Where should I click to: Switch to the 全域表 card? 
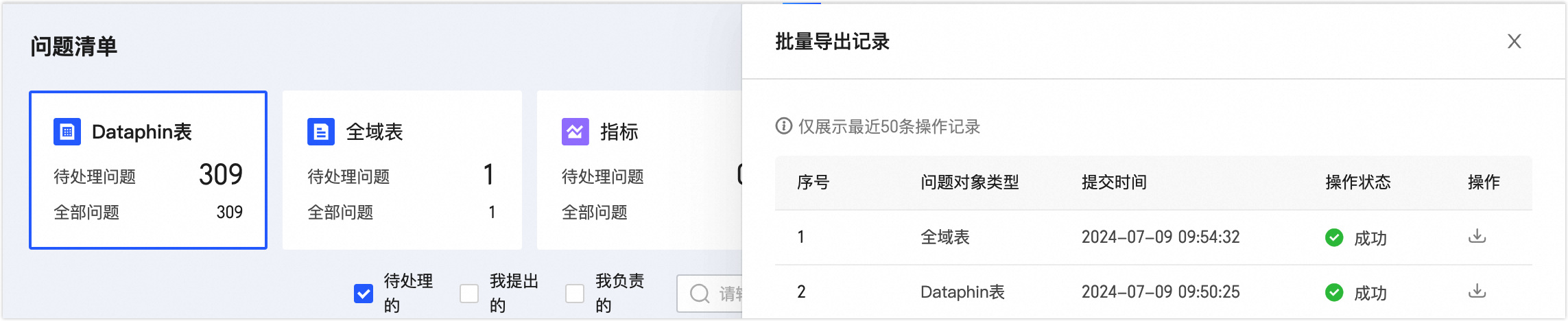click(402, 170)
